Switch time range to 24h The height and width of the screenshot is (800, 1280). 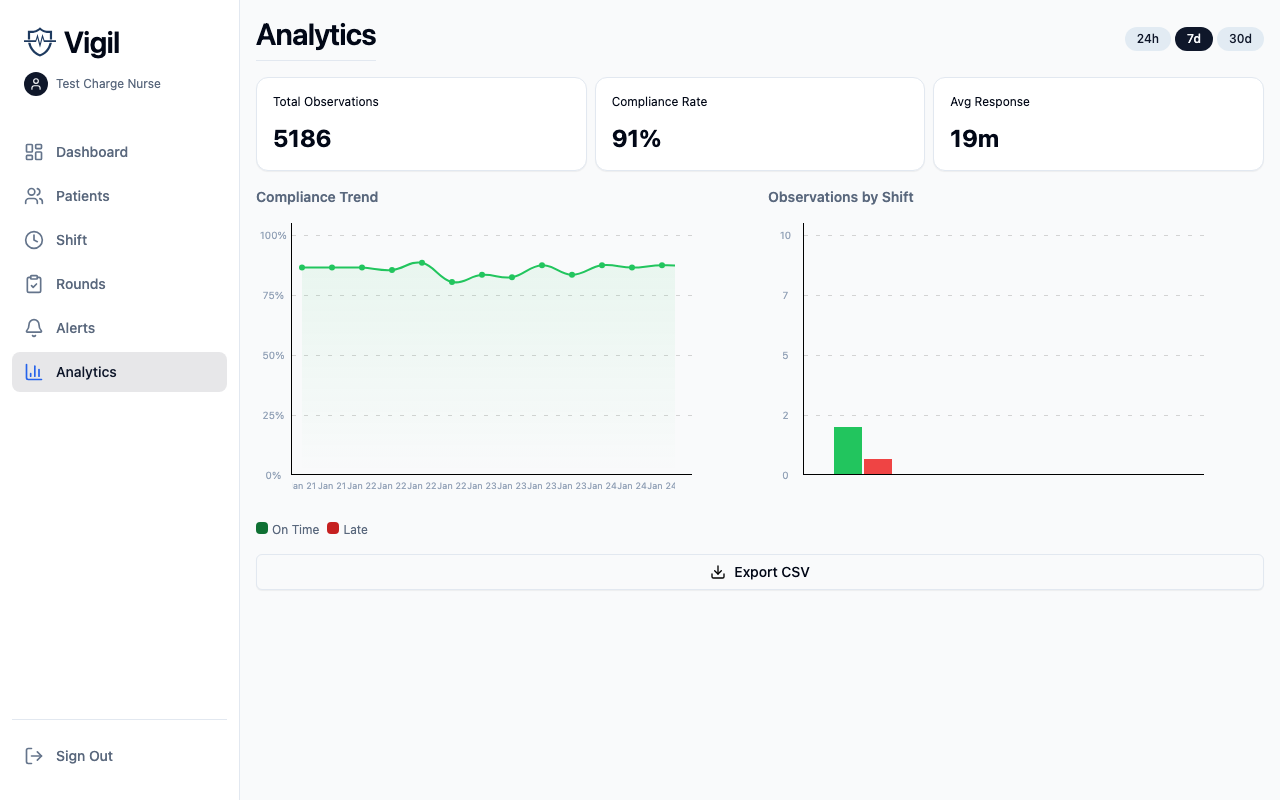(1147, 38)
